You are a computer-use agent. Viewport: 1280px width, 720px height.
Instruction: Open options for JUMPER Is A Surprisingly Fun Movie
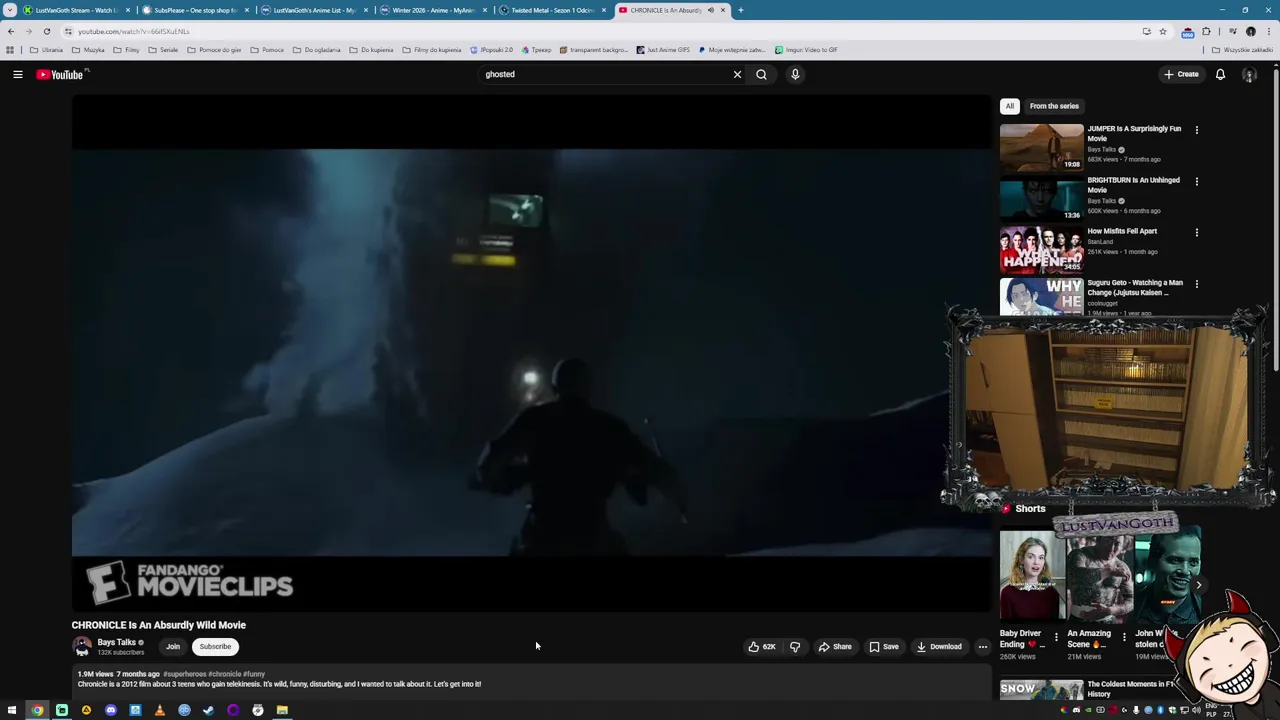coord(1196,129)
